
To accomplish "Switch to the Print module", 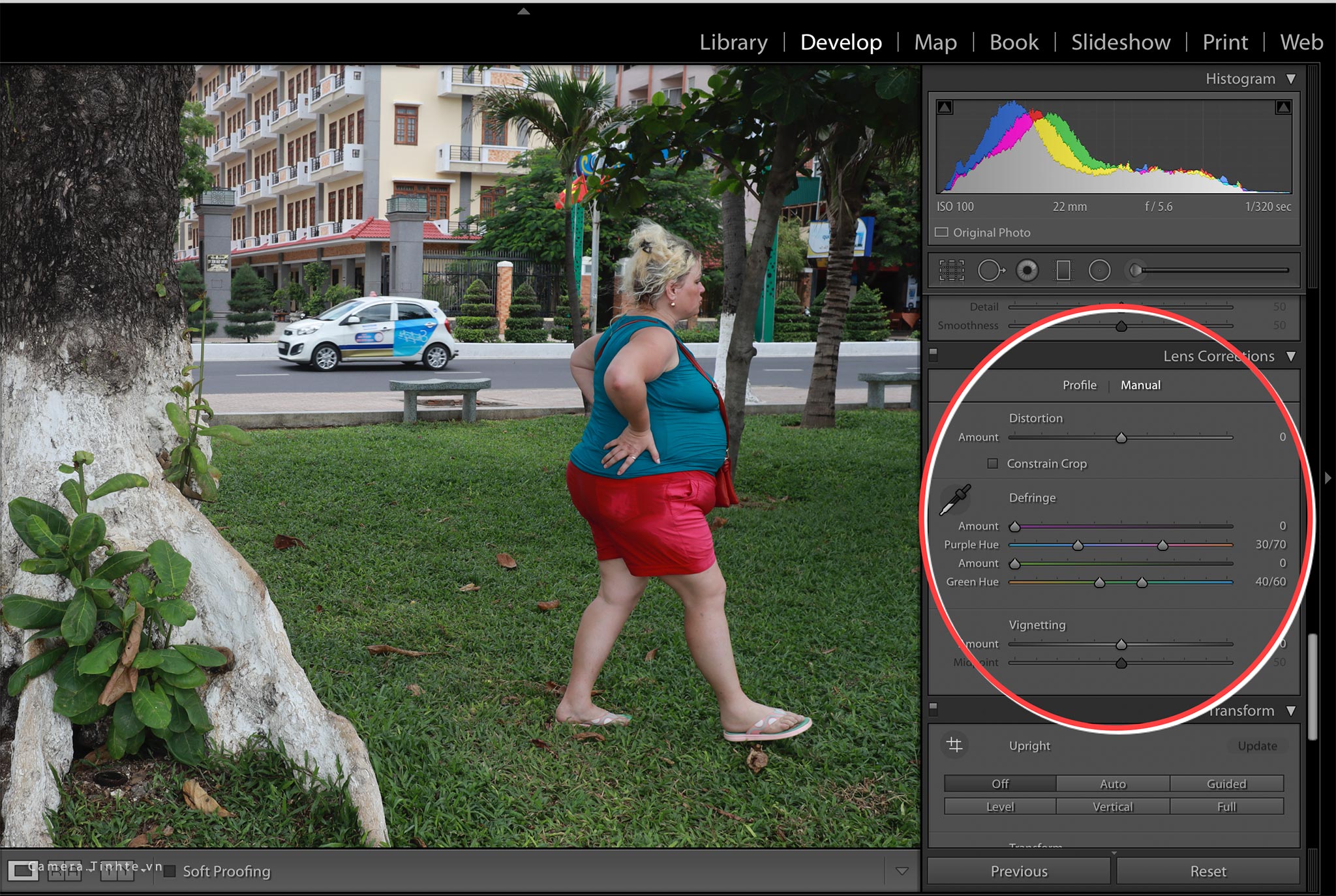I will [1225, 42].
